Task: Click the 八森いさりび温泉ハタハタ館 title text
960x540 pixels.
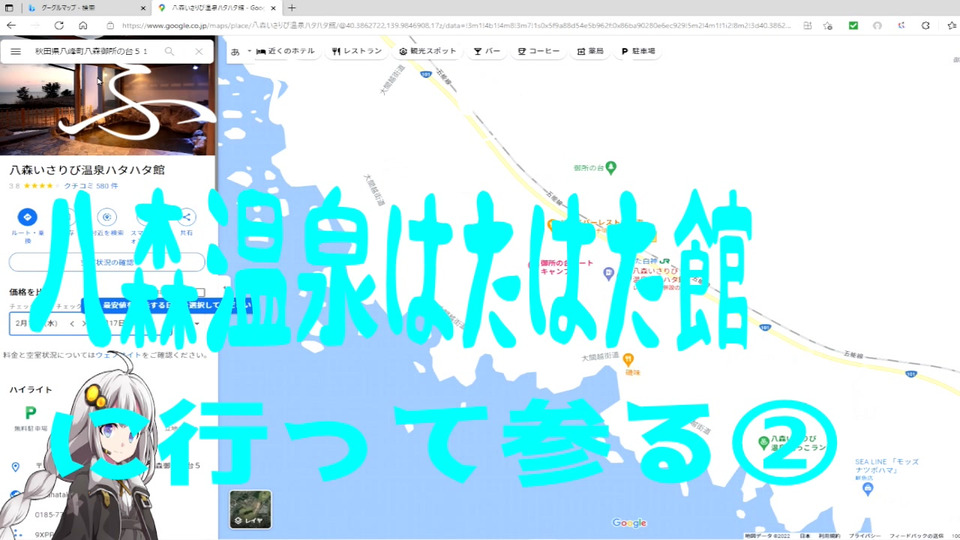Action: [87, 170]
